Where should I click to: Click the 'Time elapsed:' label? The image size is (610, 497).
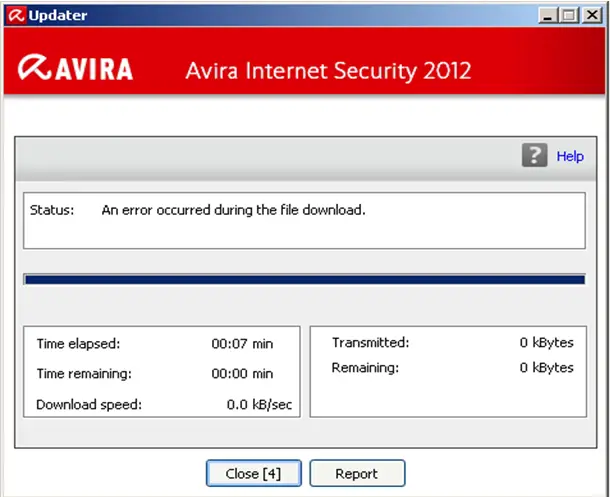[x=78, y=344]
